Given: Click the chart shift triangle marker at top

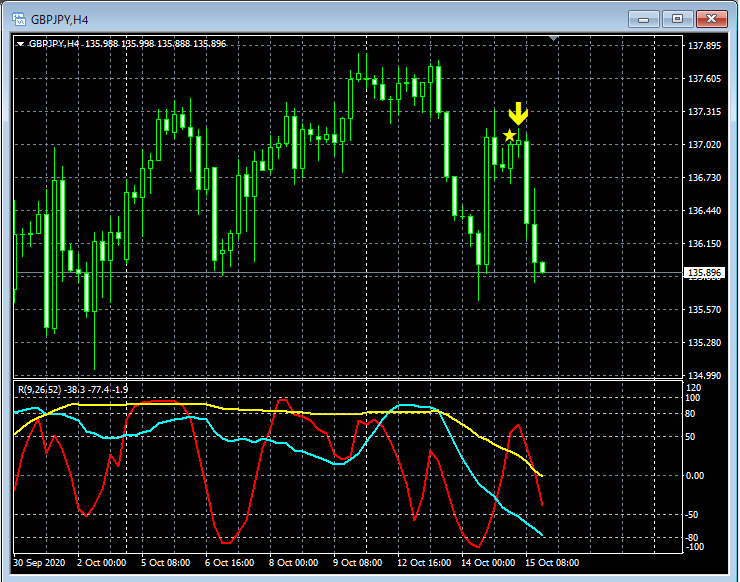Looking at the screenshot, I should (554, 38).
